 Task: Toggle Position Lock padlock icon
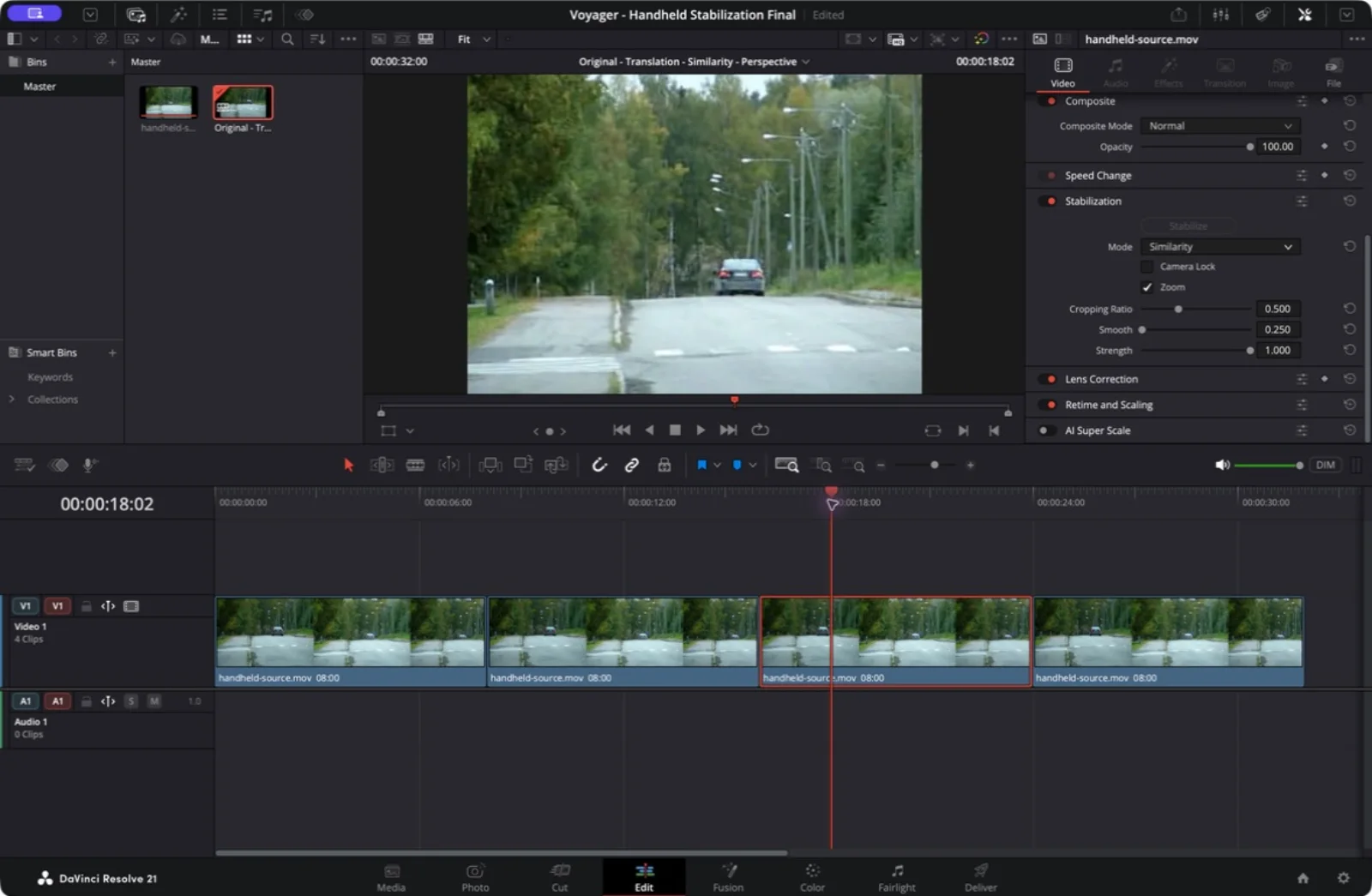664,465
